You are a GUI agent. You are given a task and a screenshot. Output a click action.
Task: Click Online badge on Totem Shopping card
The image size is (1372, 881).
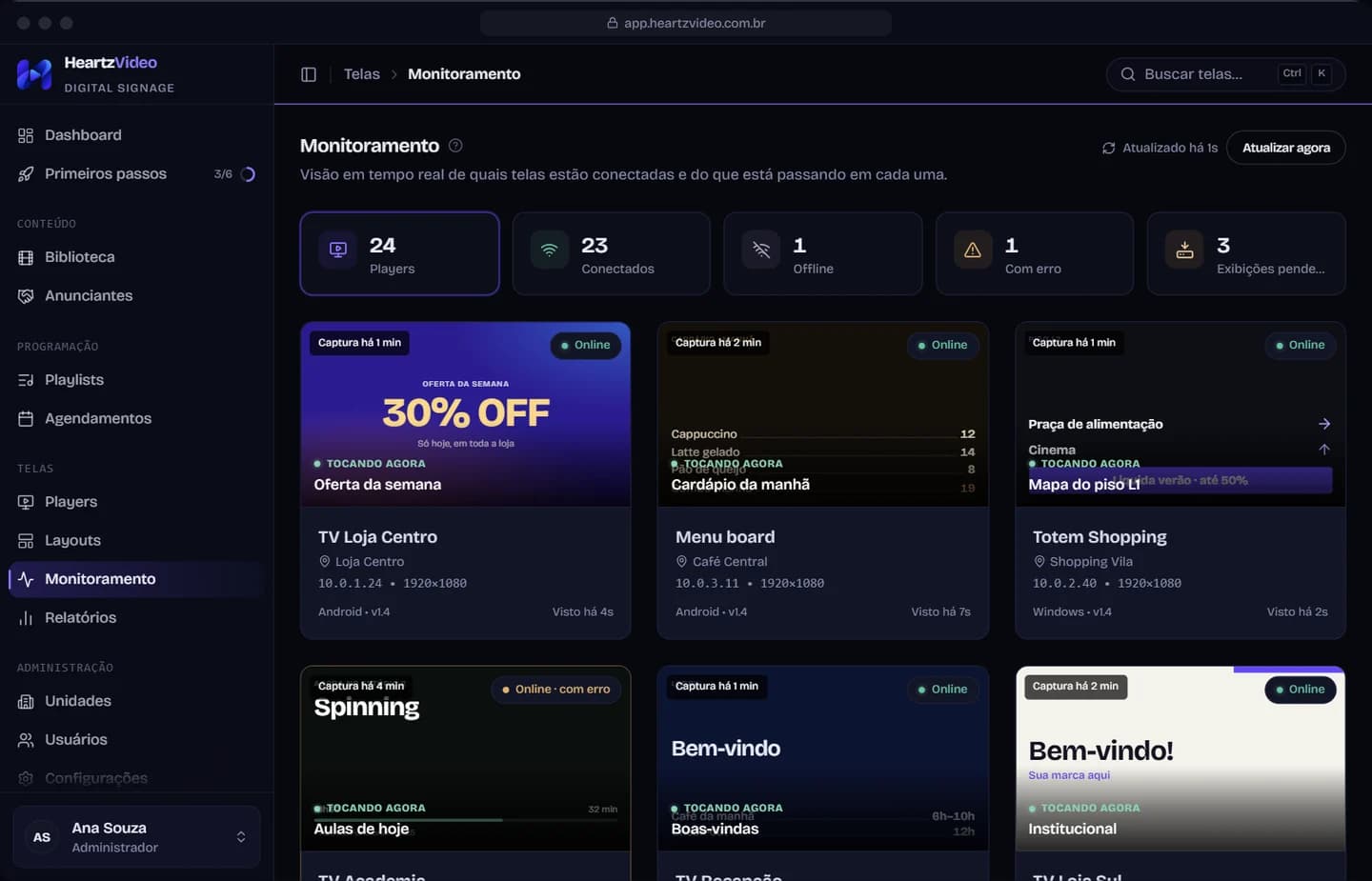pos(1300,345)
